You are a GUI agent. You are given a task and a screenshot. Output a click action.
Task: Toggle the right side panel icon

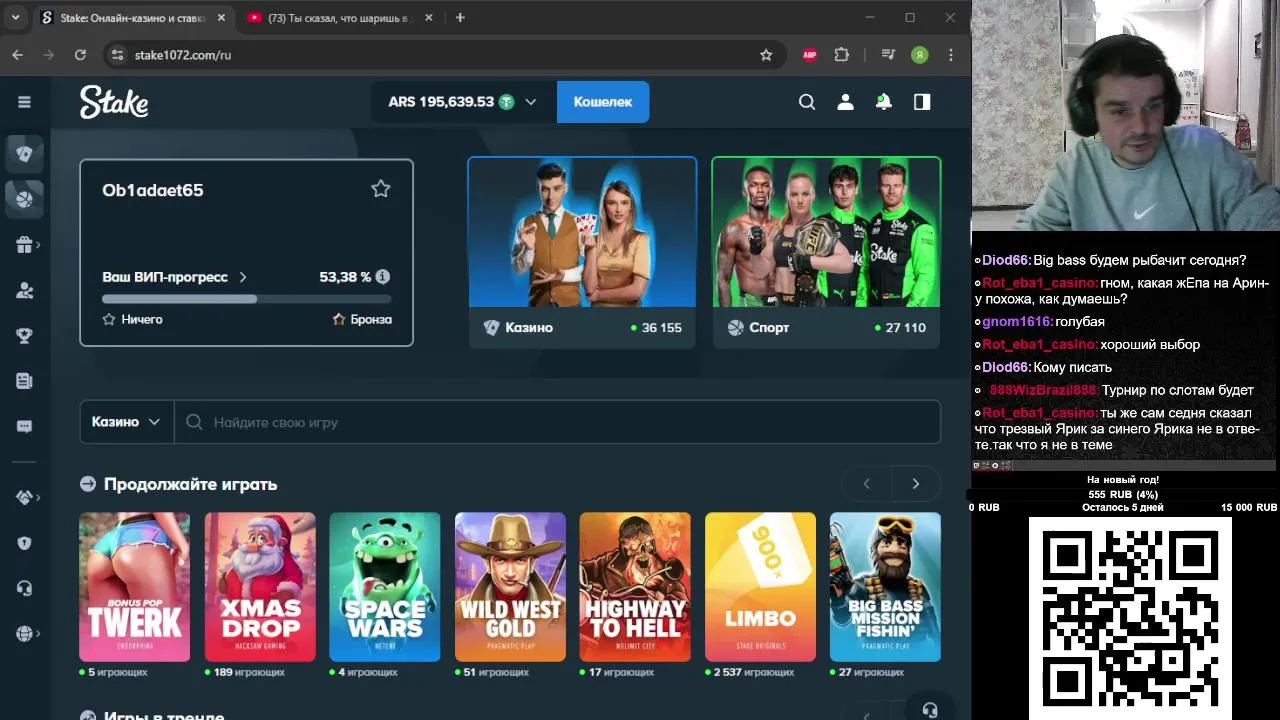click(x=922, y=102)
